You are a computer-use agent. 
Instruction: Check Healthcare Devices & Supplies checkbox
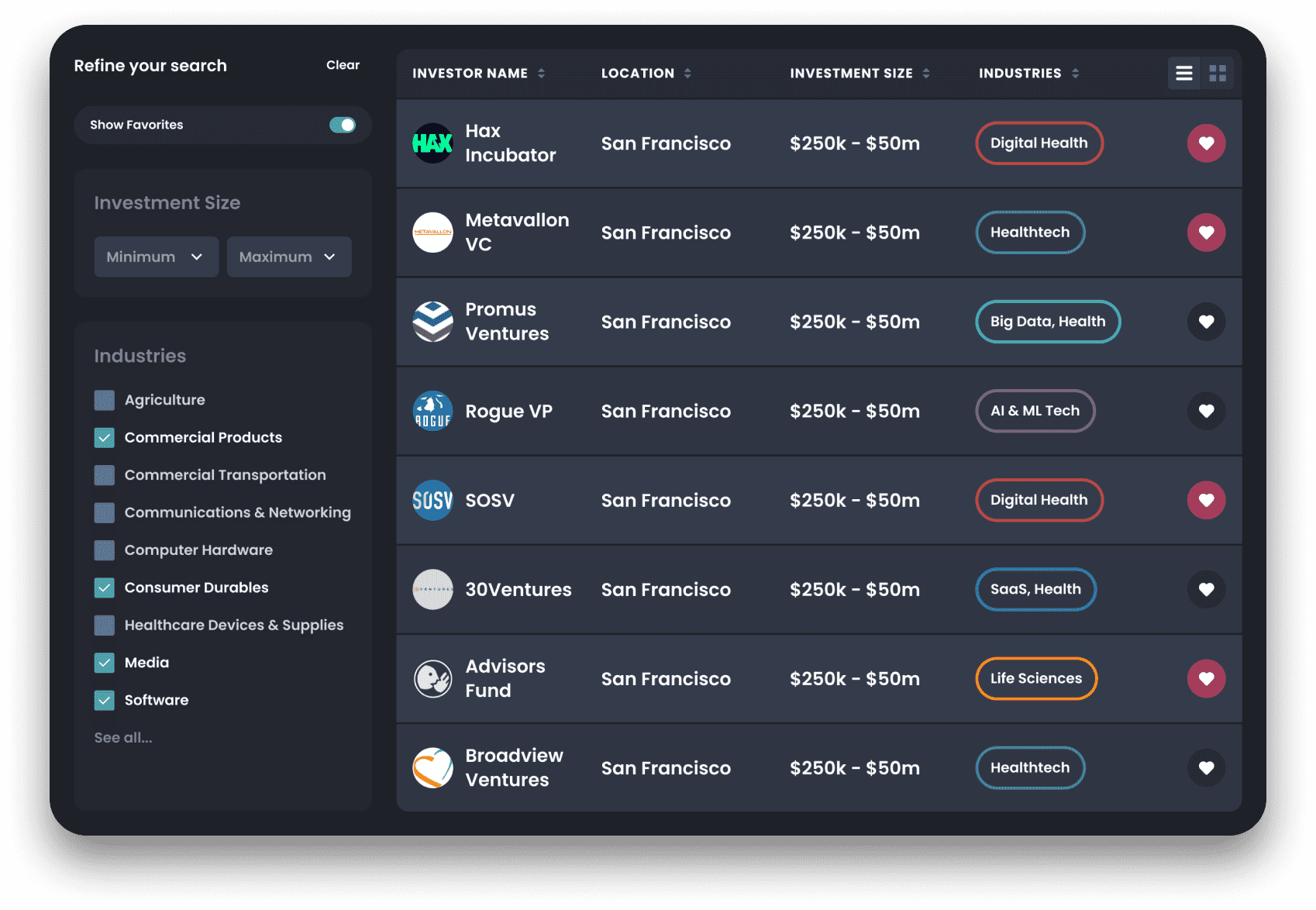[x=104, y=625]
